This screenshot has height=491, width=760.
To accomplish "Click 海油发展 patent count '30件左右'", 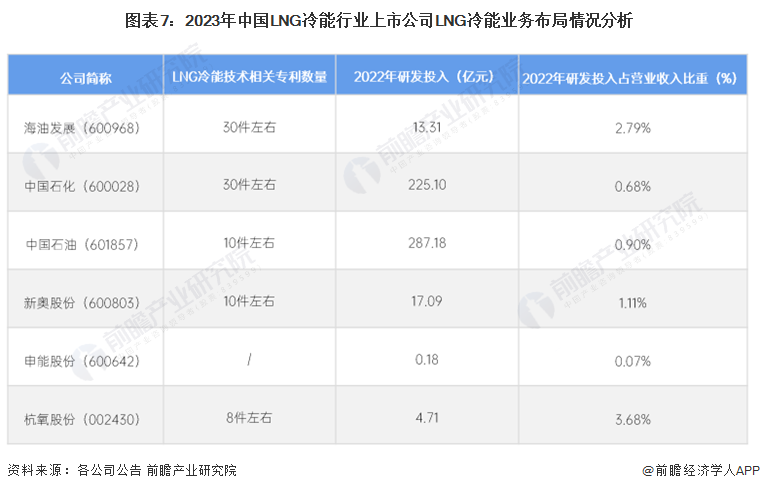I will click(249, 127).
